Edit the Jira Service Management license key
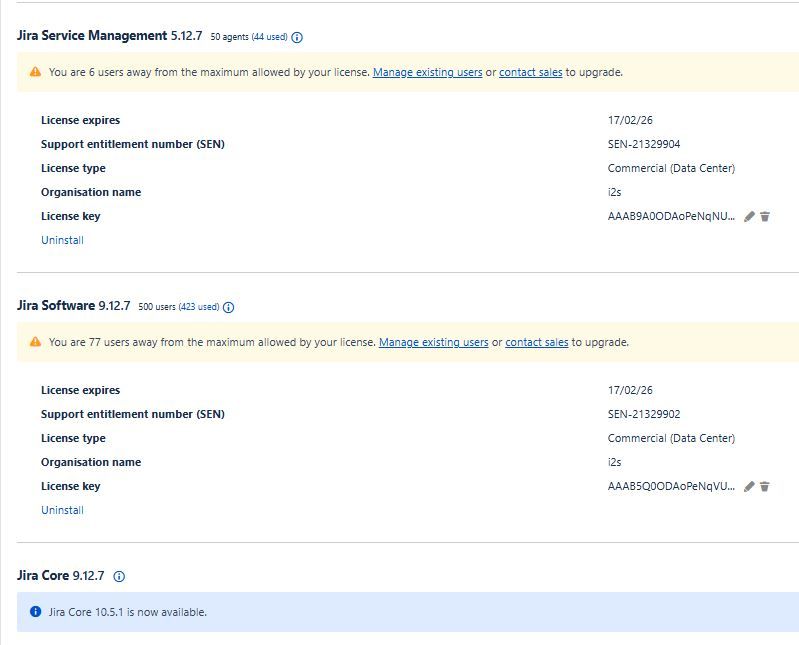This screenshot has height=645, width=799. (x=749, y=217)
